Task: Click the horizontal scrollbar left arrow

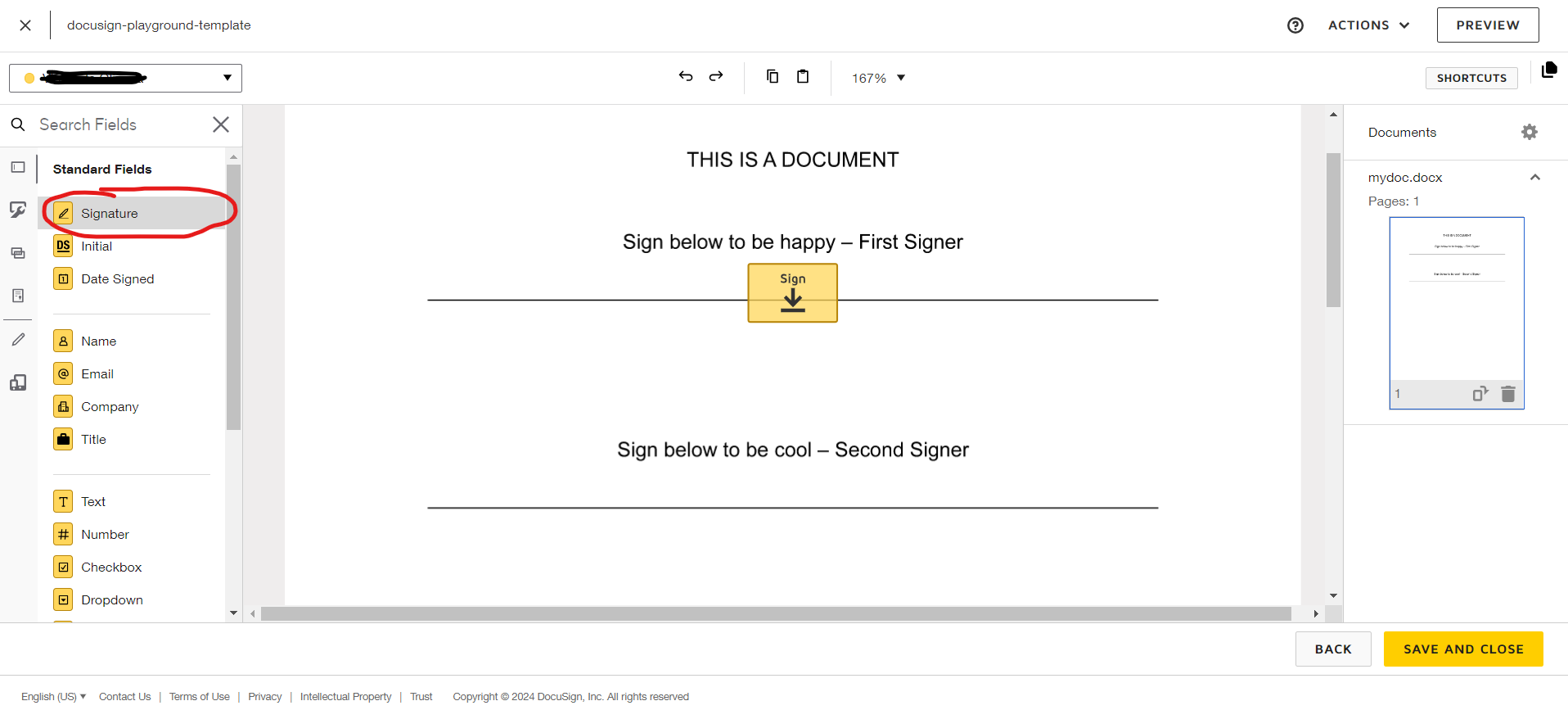Action: pos(253,613)
